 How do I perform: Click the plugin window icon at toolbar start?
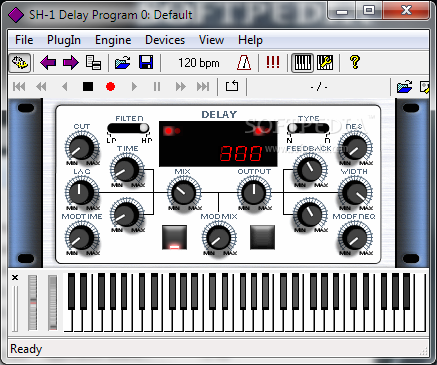[x=20, y=63]
